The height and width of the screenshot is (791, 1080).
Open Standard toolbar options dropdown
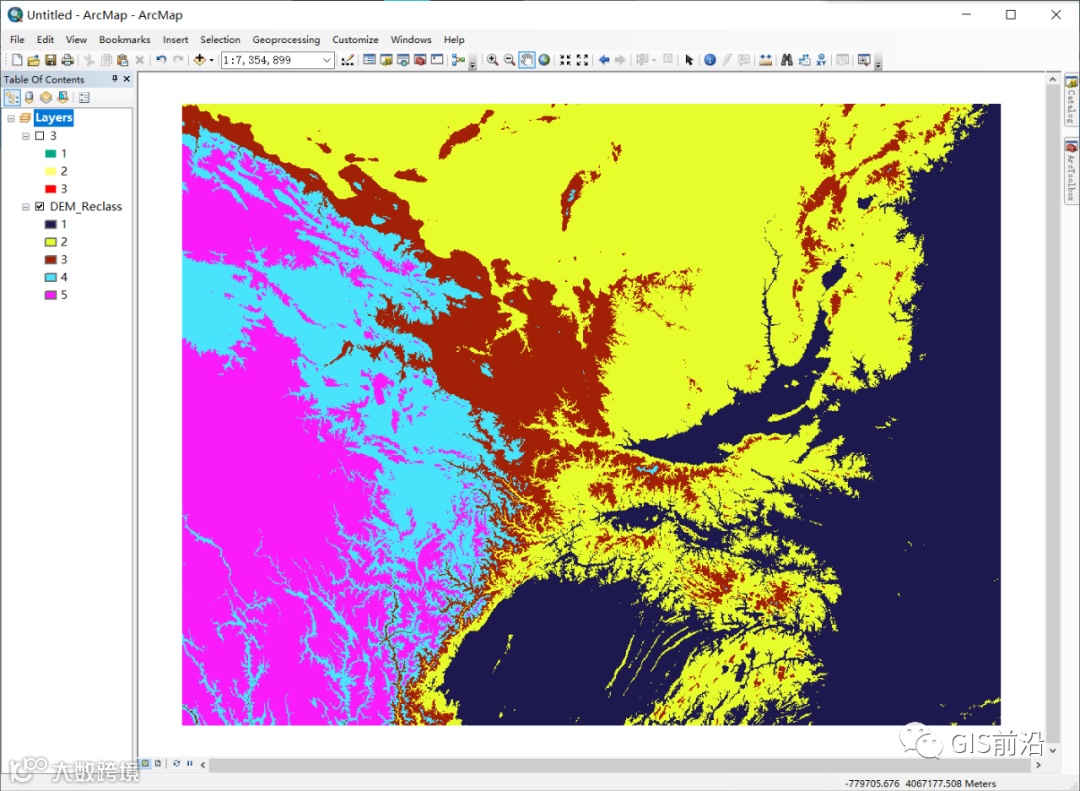pyautogui.click(x=472, y=64)
